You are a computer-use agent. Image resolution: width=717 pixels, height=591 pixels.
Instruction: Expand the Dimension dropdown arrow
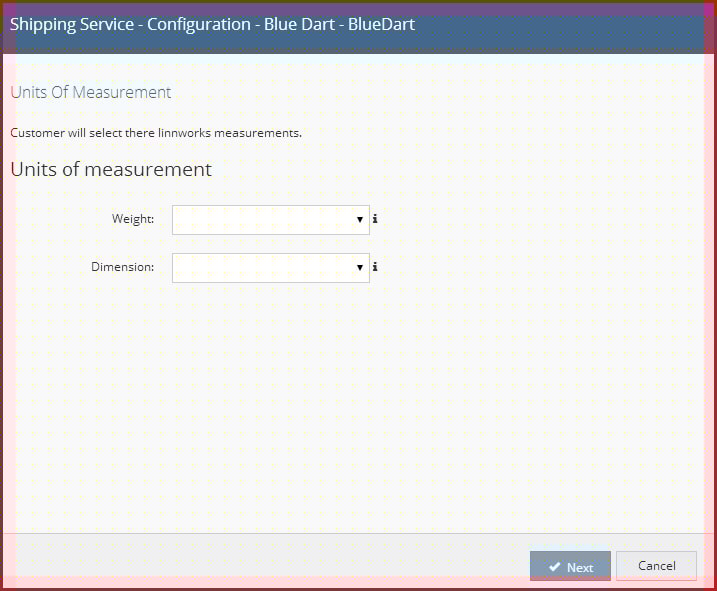click(360, 268)
